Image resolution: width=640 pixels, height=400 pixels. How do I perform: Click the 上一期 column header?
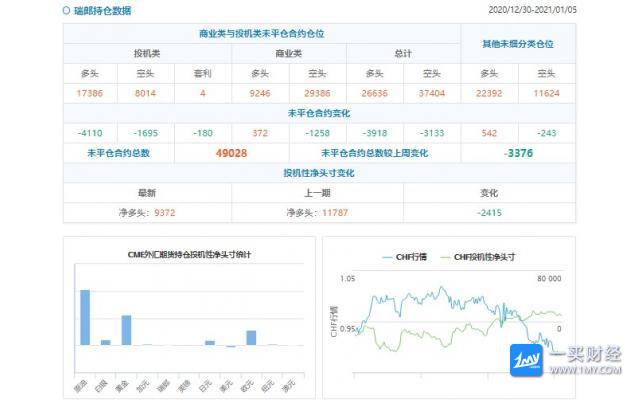(317, 193)
